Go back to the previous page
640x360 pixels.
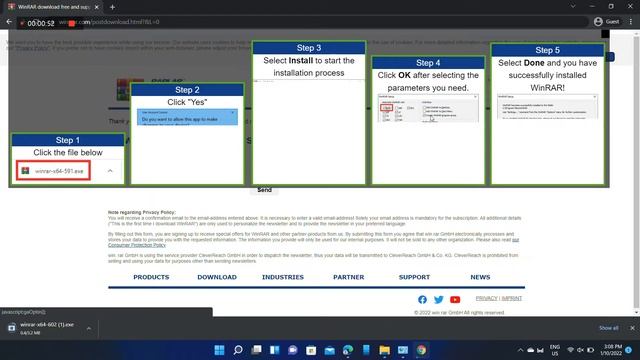9,22
